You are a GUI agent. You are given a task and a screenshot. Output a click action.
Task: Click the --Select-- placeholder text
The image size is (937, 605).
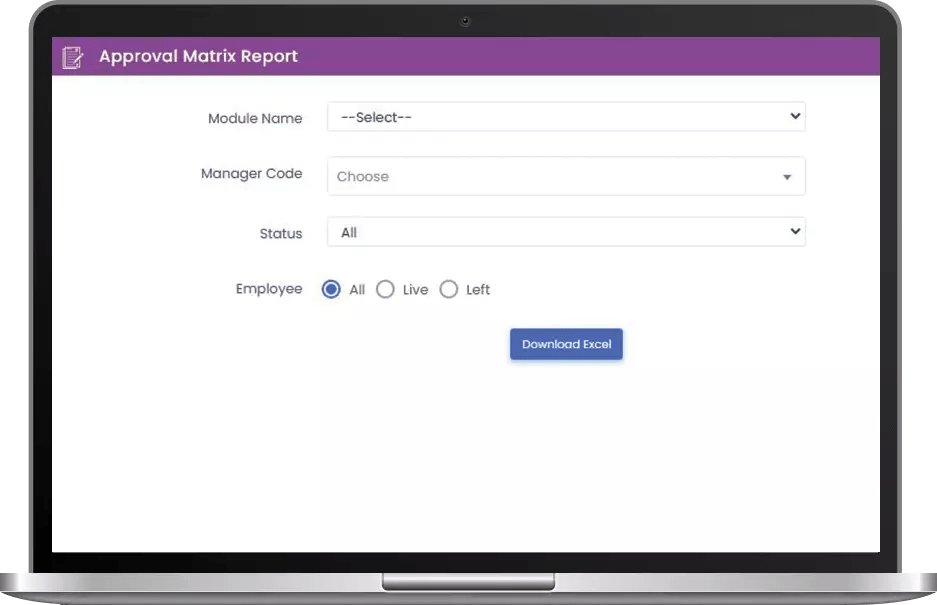pyautogui.click(x=375, y=117)
